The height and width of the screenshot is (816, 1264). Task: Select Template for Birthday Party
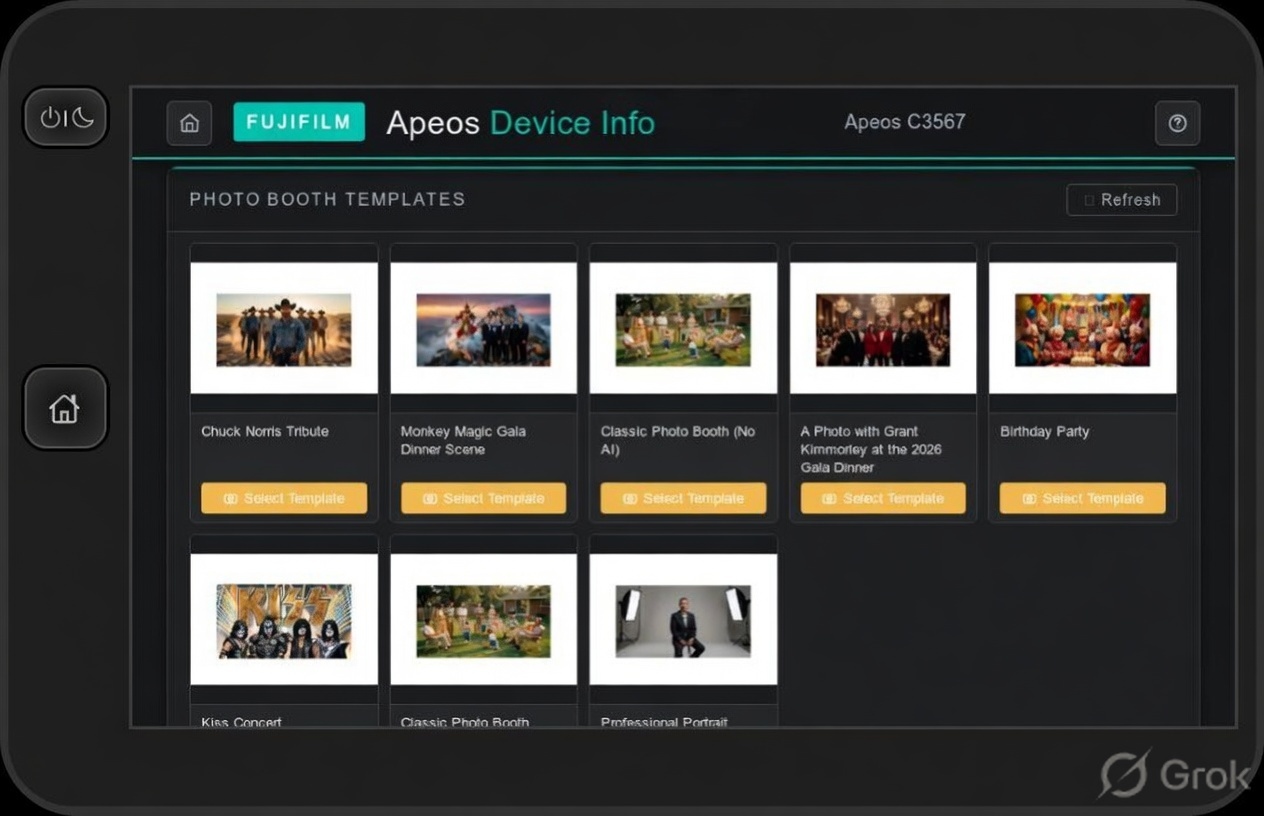[x=1083, y=498]
